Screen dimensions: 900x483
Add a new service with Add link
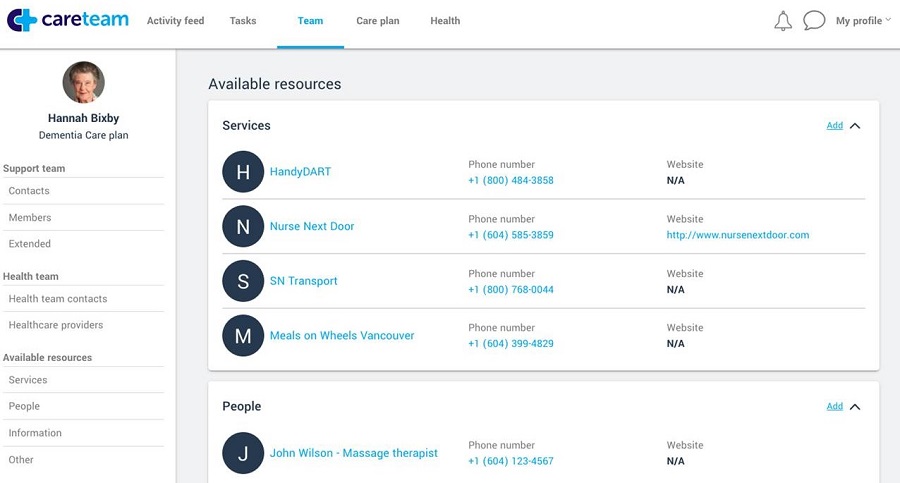click(834, 126)
